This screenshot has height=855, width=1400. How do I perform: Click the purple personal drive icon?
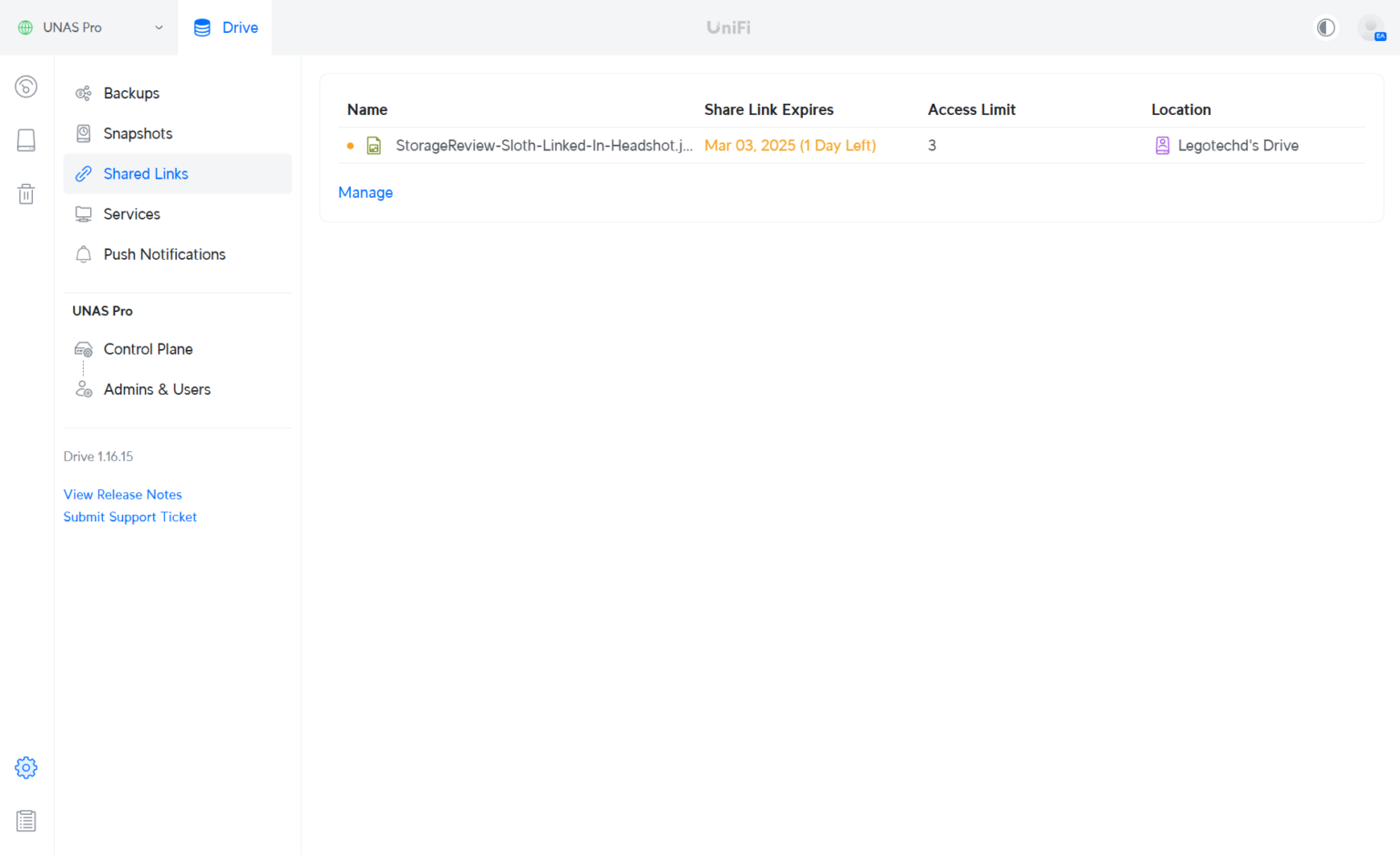1162,146
